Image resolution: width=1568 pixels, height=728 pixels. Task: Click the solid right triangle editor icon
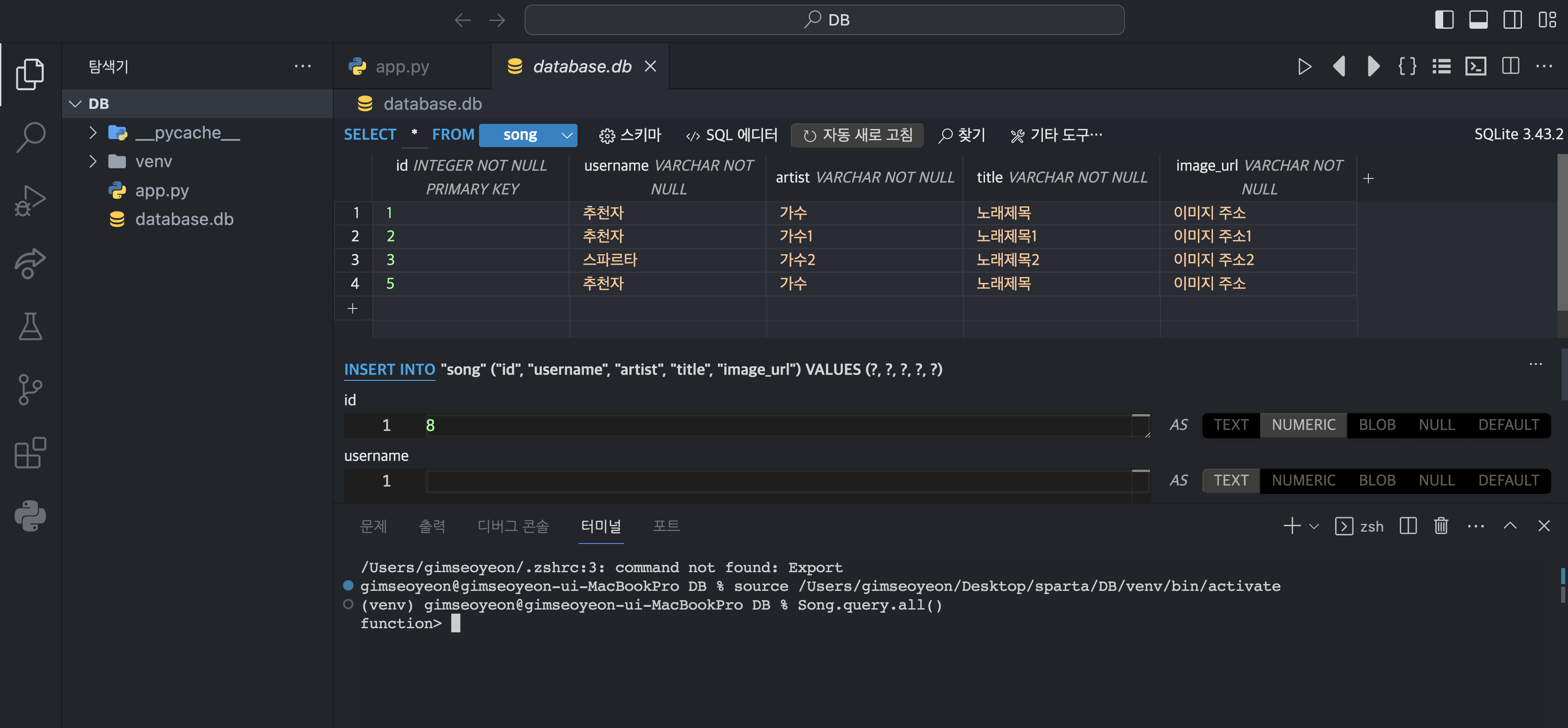pyautogui.click(x=1373, y=67)
